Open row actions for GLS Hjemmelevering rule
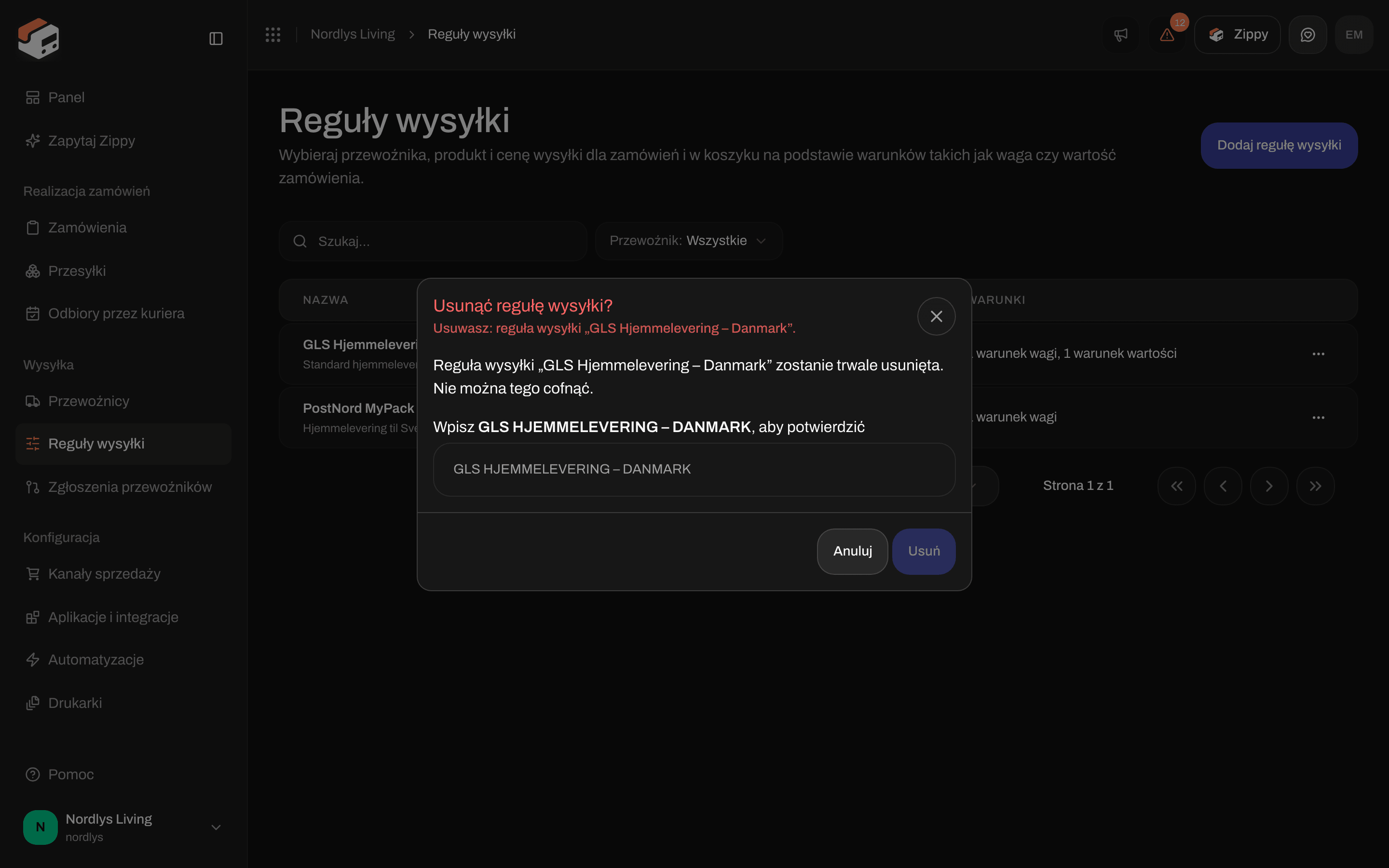Screen dimensions: 1389x868 point(1319,353)
